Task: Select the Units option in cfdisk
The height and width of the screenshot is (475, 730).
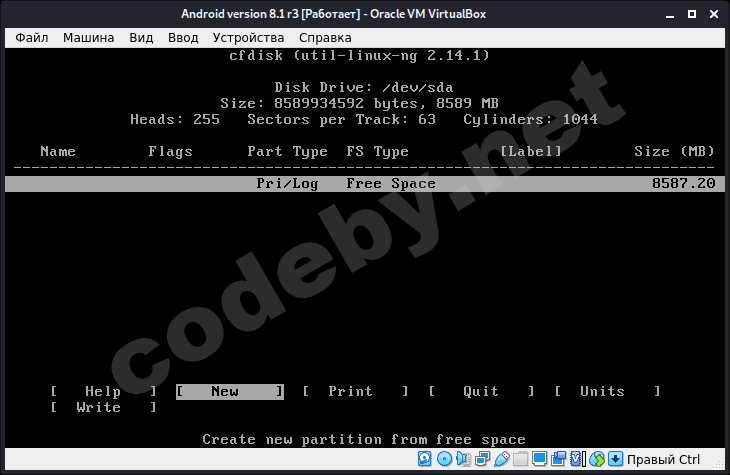Action: pyautogui.click(x=607, y=391)
